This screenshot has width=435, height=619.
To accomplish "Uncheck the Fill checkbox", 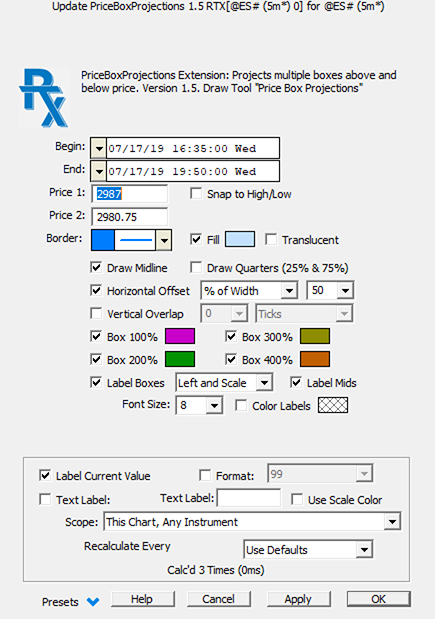I will [196, 239].
